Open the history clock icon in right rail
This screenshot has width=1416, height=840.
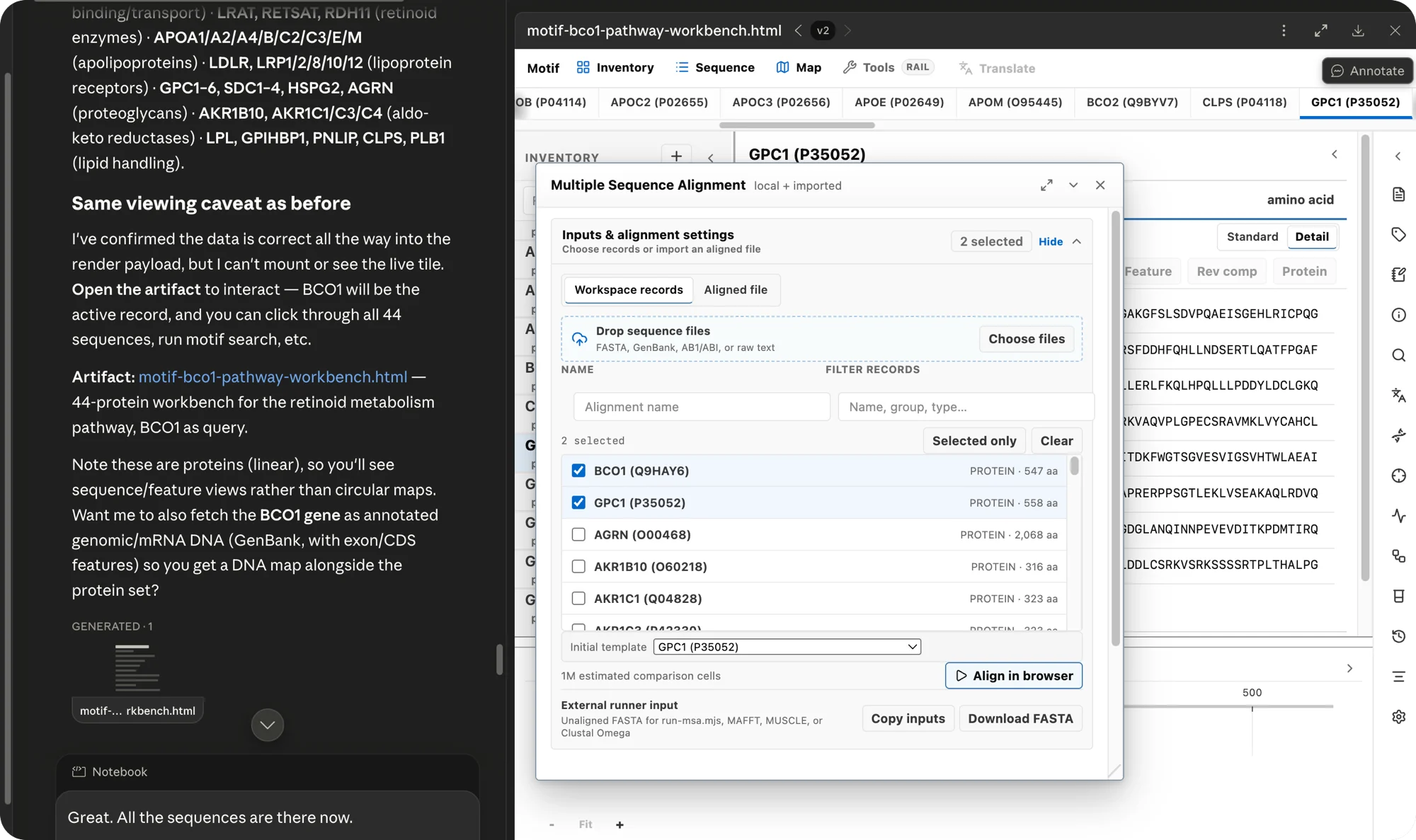click(x=1398, y=636)
